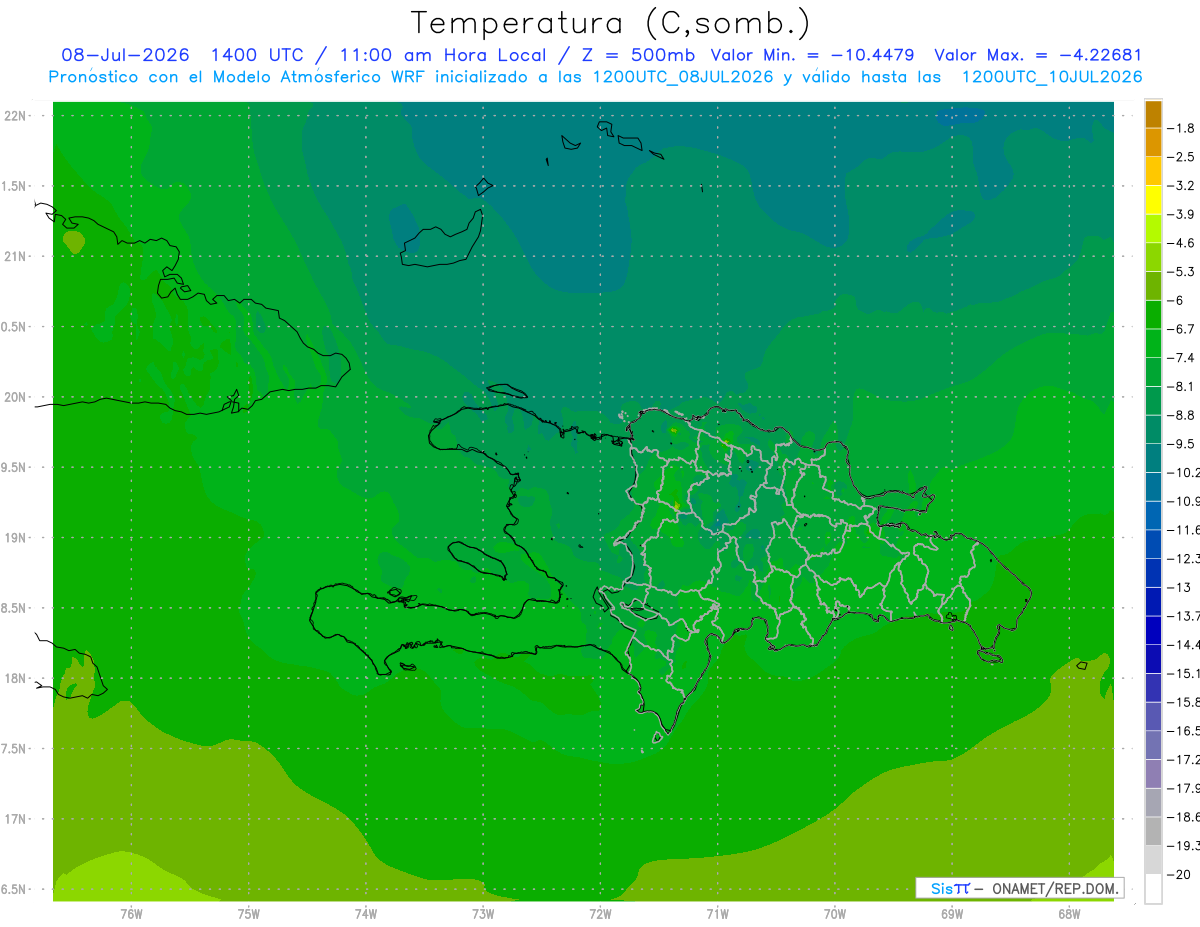This screenshot has width=1200, height=927.
Task: Click the brown swatch above -1.8
Action: coord(1153,114)
